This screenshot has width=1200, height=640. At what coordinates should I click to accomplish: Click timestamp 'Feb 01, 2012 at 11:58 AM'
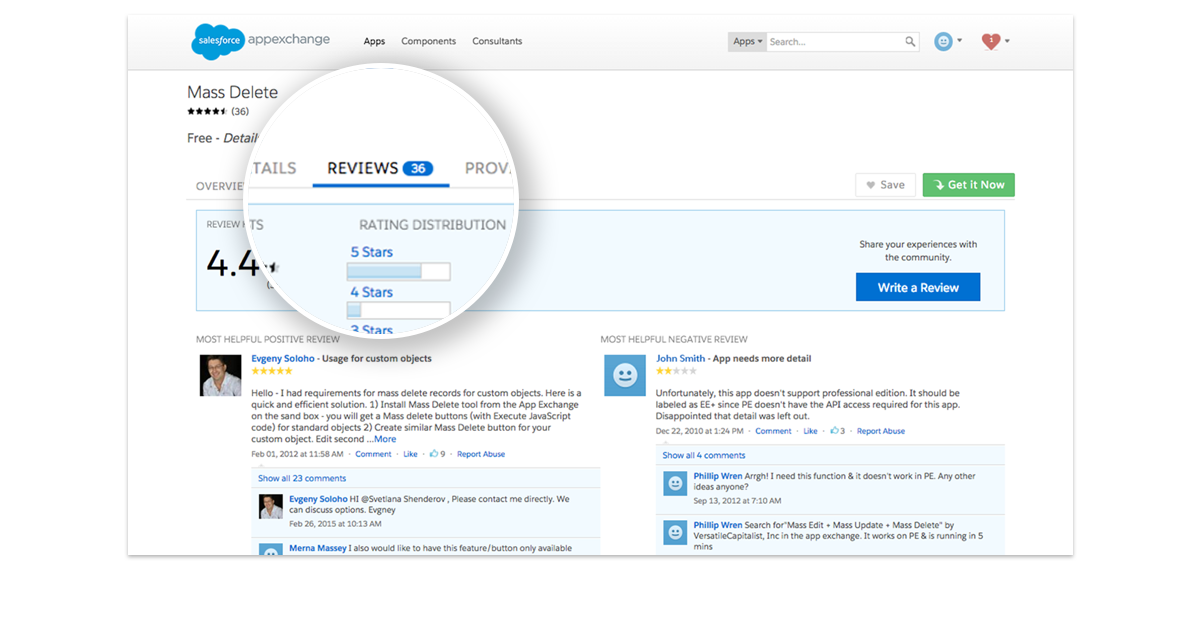tap(297, 454)
